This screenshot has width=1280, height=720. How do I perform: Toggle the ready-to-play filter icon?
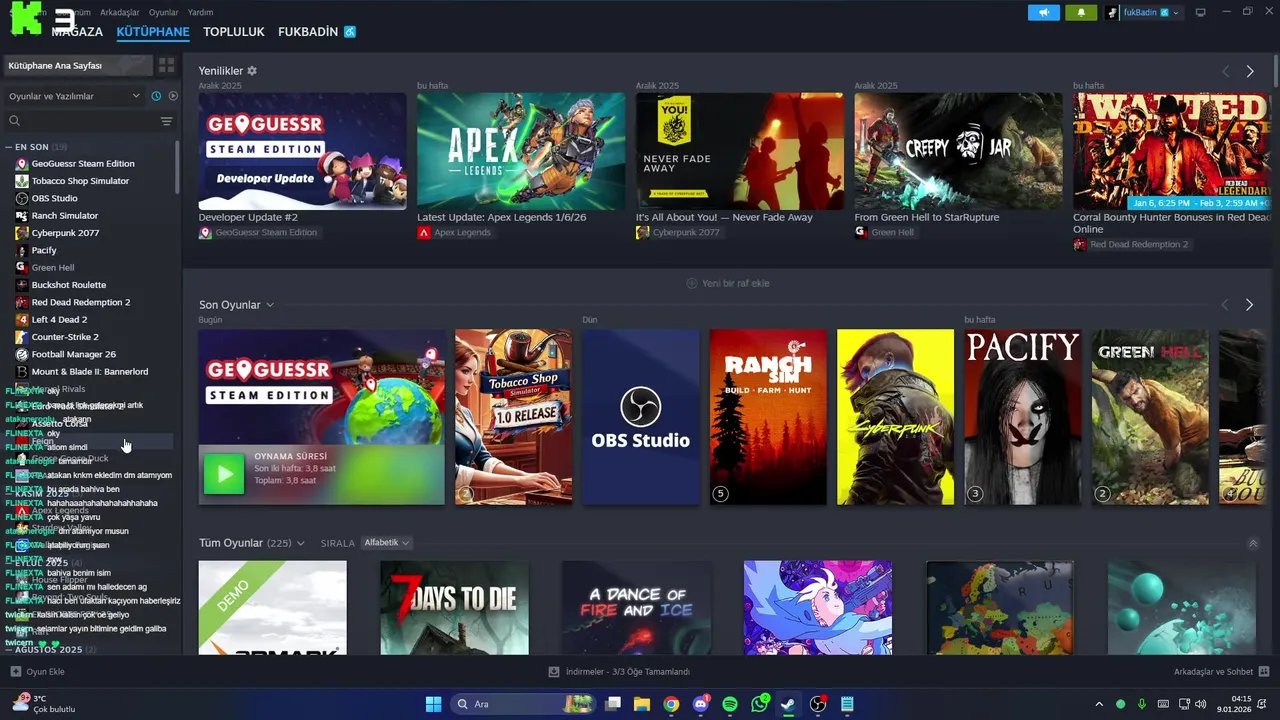point(173,96)
